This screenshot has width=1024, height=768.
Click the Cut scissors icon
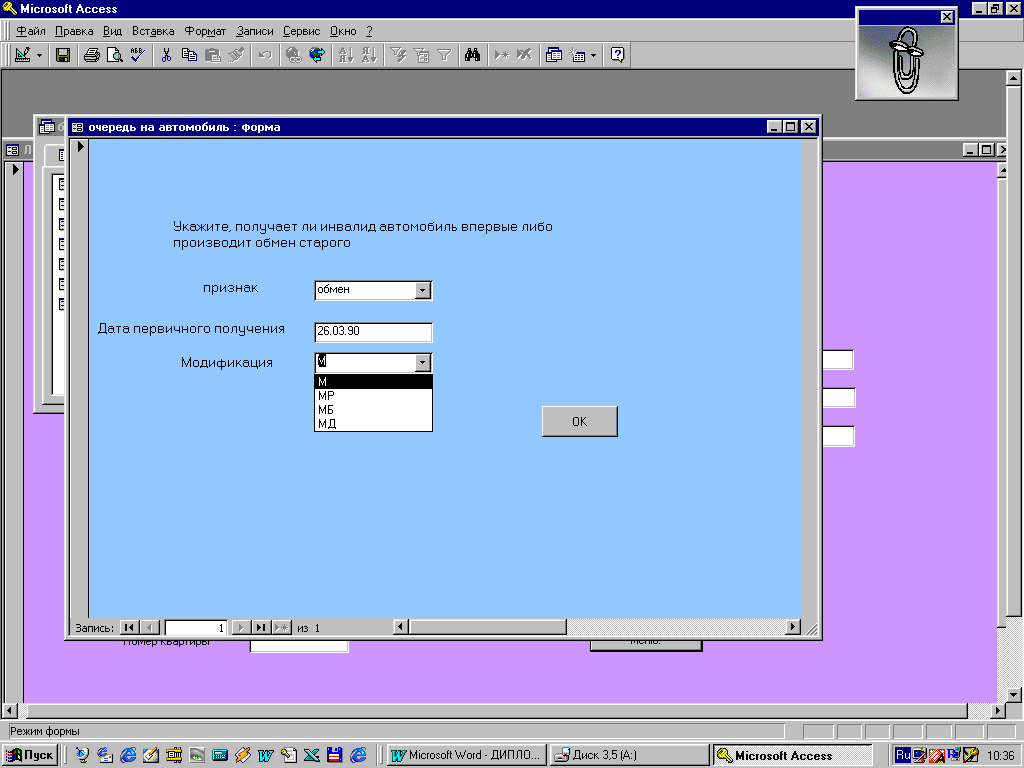167,55
